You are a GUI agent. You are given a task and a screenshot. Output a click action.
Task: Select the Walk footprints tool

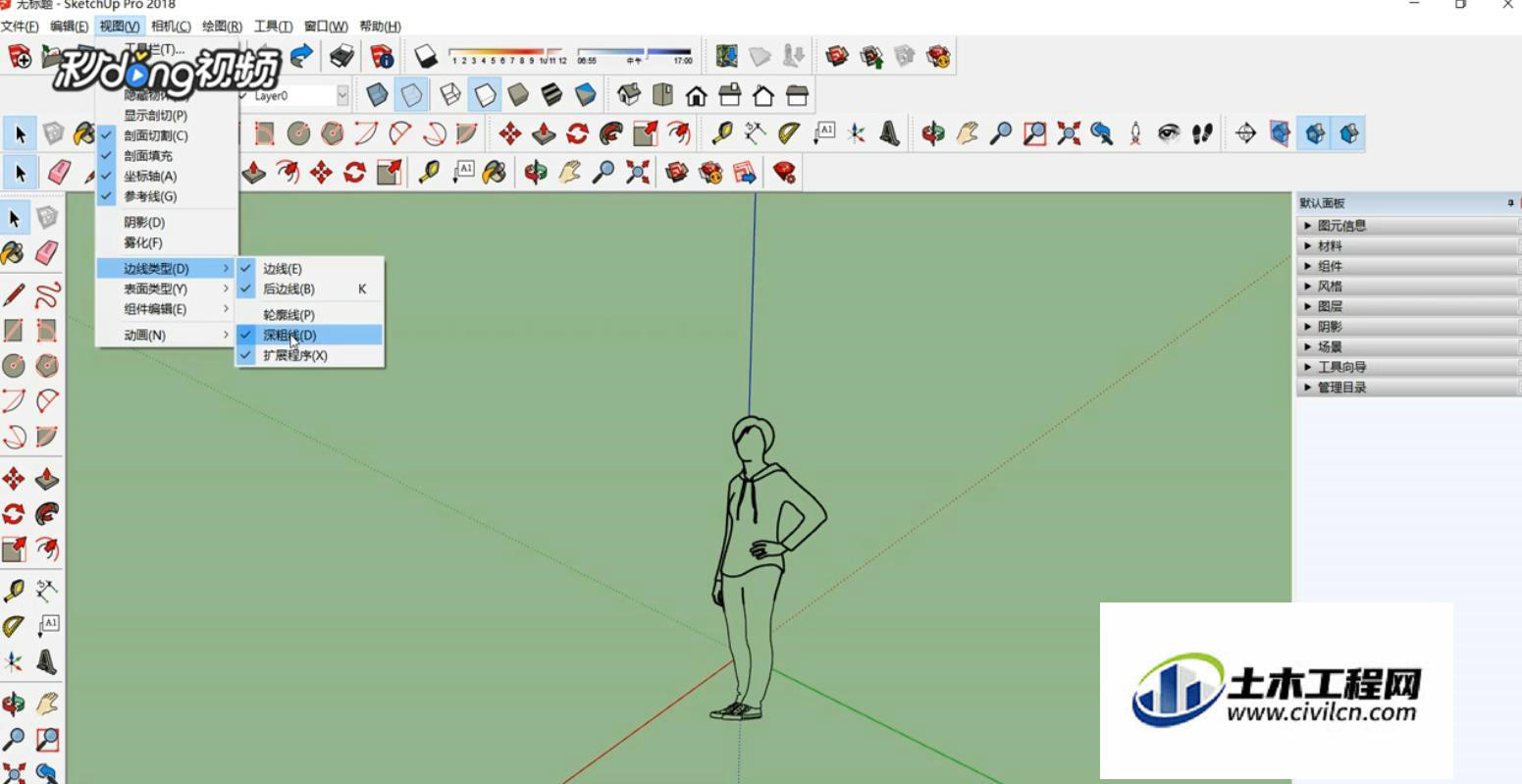(1202, 133)
